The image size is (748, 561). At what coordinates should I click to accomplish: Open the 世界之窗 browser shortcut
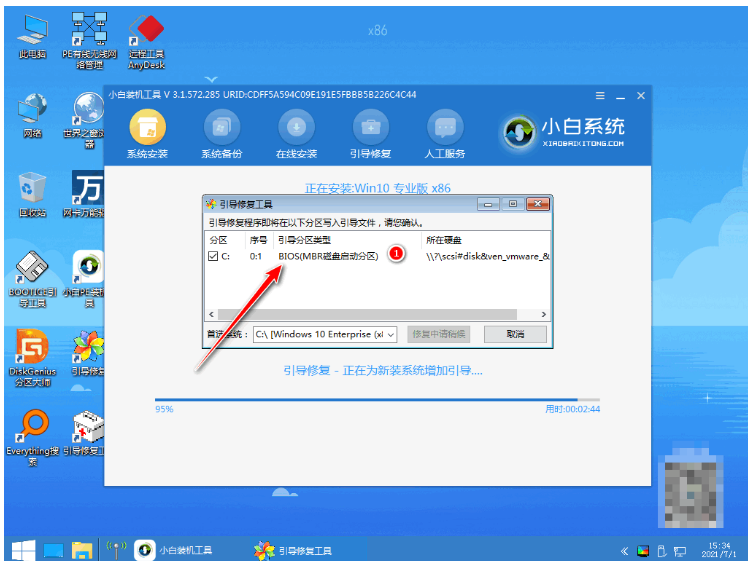tap(89, 120)
